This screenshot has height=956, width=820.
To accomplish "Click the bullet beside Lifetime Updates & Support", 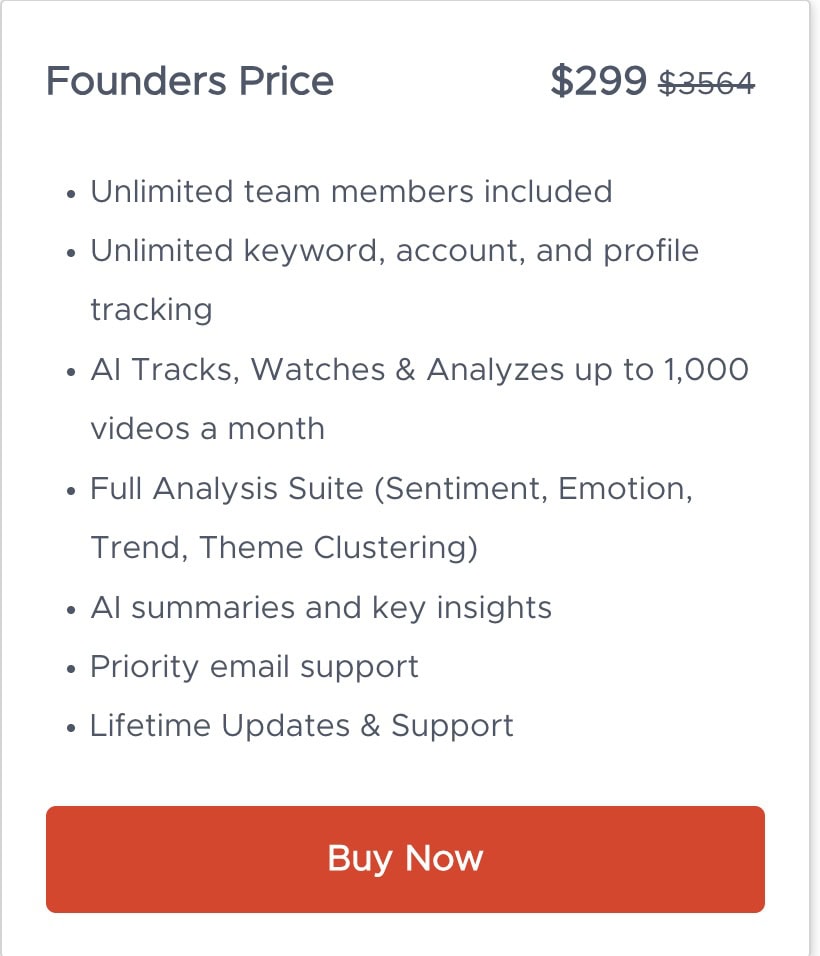I will pyautogui.click(x=70, y=727).
